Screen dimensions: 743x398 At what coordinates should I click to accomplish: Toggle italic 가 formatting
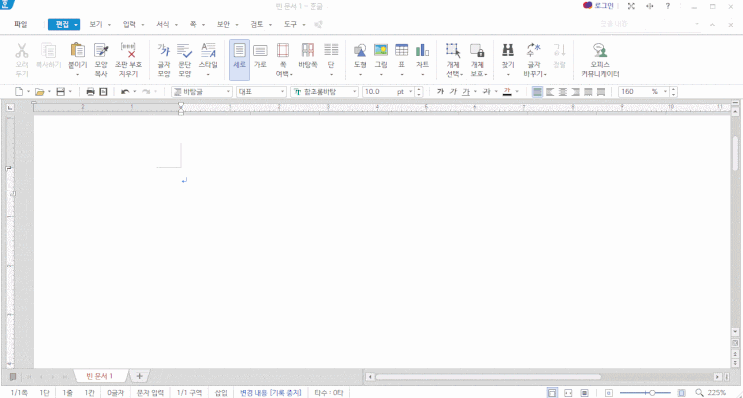(453, 91)
